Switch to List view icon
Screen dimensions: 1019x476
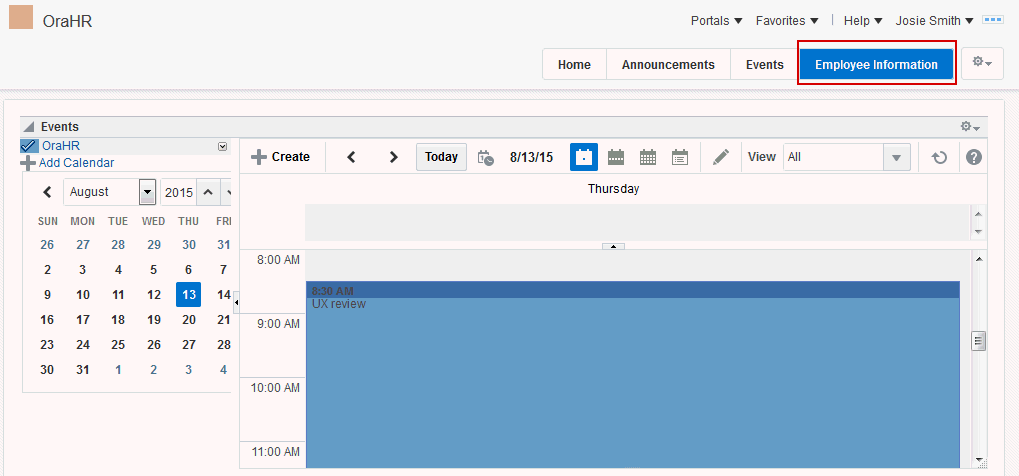(x=680, y=157)
